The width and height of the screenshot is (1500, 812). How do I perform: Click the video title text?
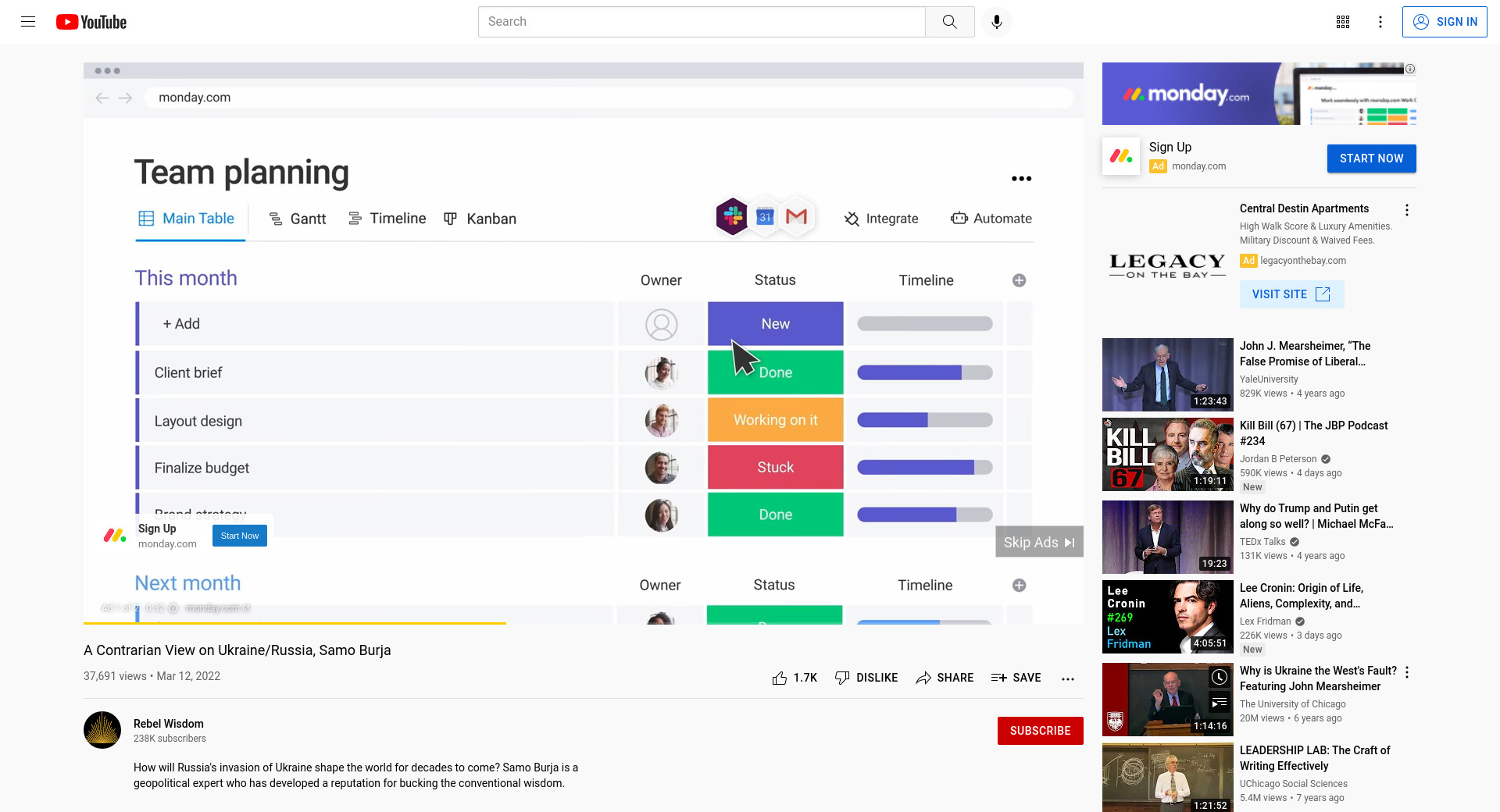(237, 650)
